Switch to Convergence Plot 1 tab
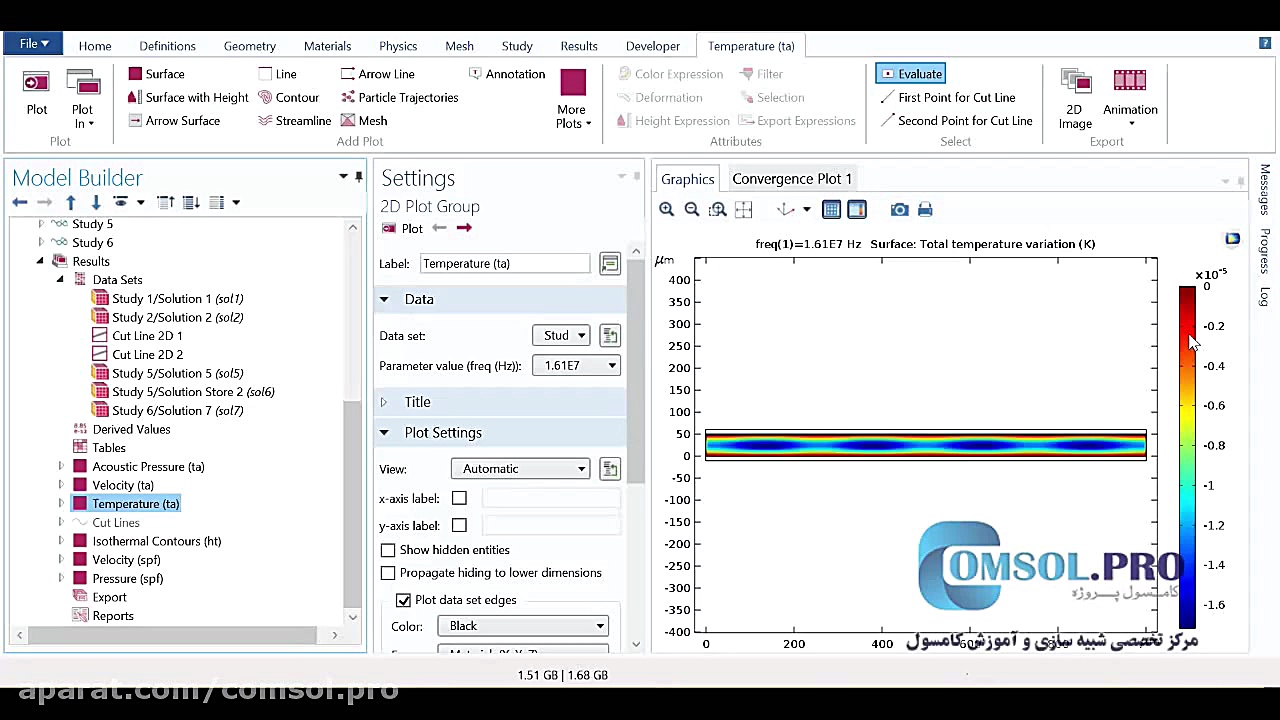 click(x=792, y=179)
